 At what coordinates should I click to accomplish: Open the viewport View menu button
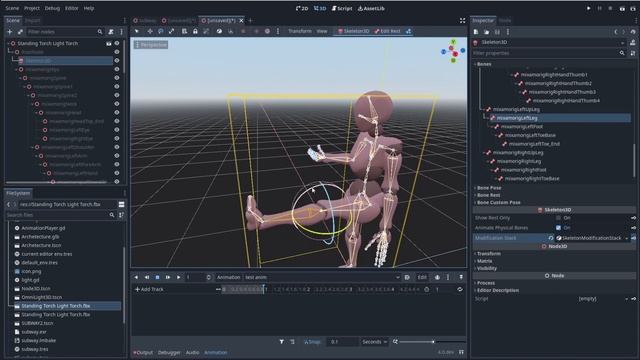coord(322,31)
